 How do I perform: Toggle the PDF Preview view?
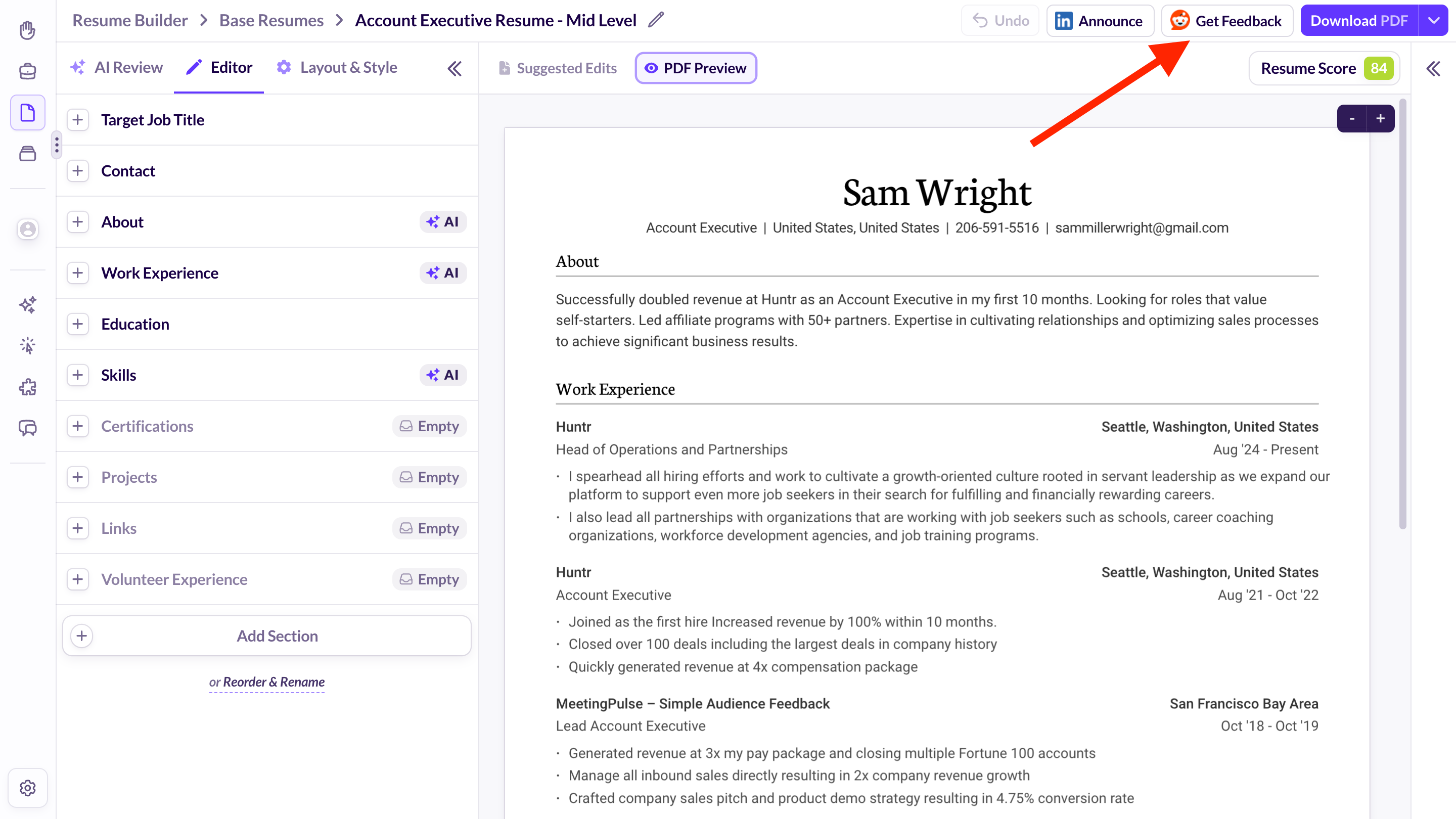tap(695, 68)
